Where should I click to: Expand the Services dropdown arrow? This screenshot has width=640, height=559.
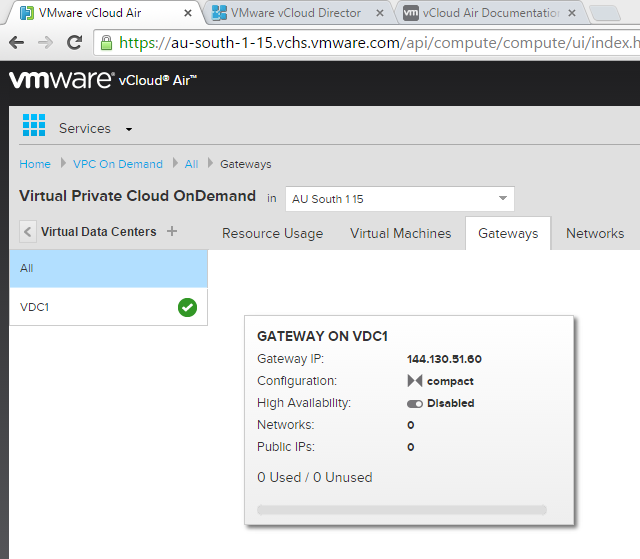129,129
